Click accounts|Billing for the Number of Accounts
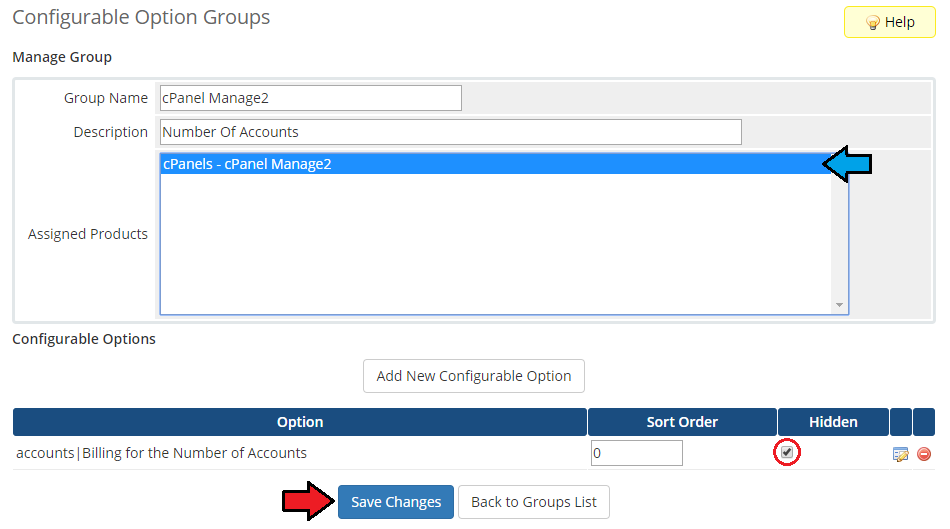Viewport: 950px width, 529px height. (161, 453)
